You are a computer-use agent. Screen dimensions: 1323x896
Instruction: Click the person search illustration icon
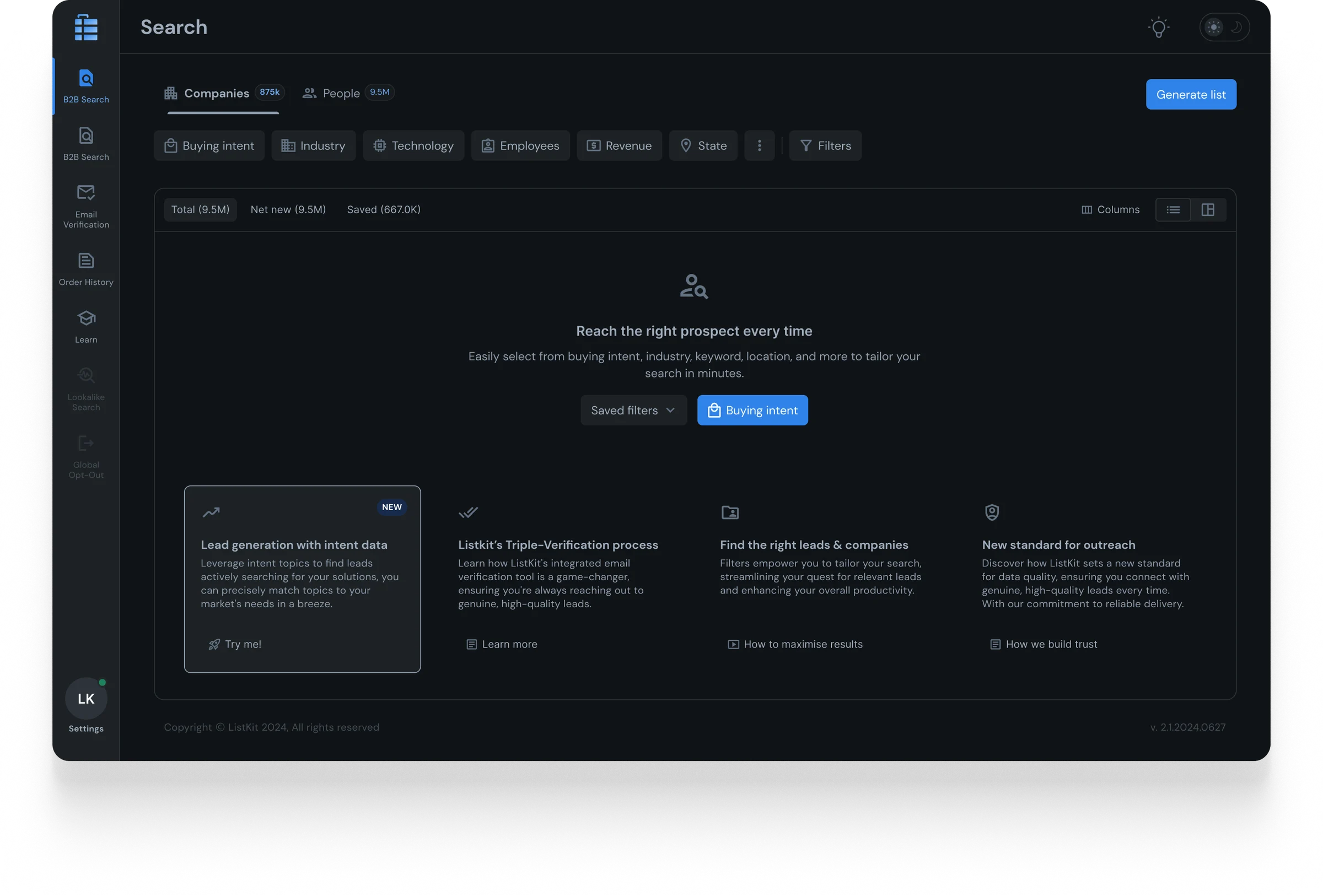pos(694,286)
